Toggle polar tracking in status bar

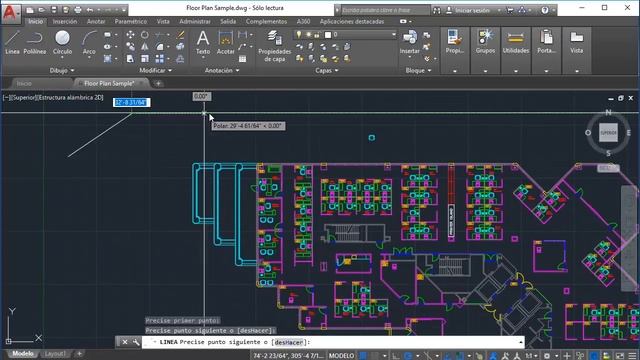[407, 356]
